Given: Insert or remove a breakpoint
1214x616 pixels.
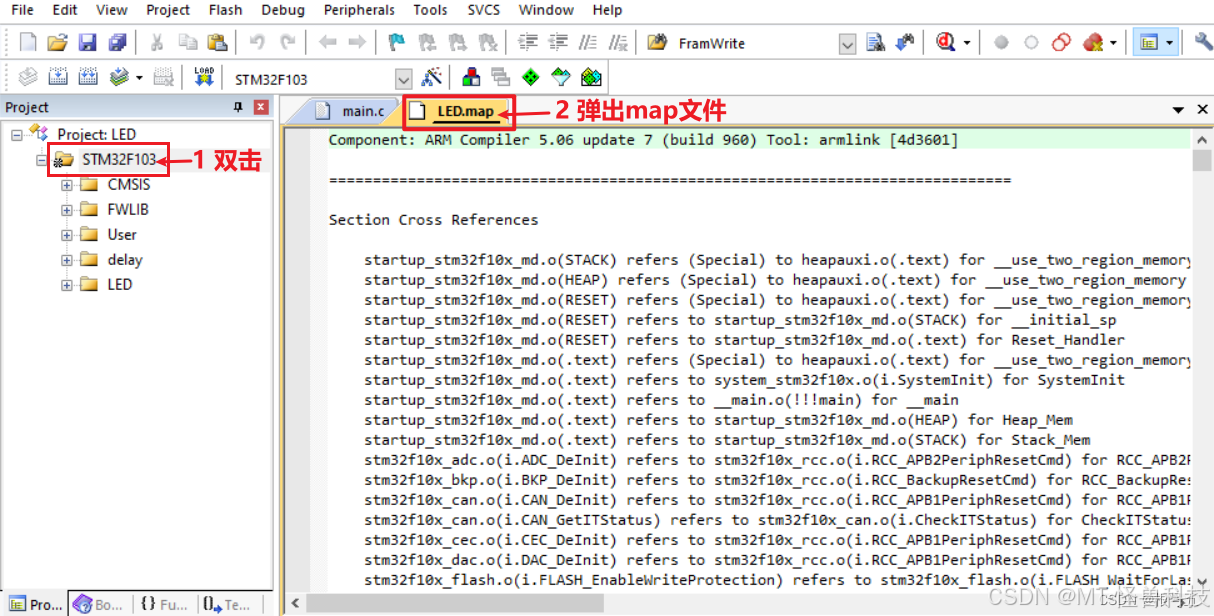Looking at the screenshot, I should [x=1003, y=42].
